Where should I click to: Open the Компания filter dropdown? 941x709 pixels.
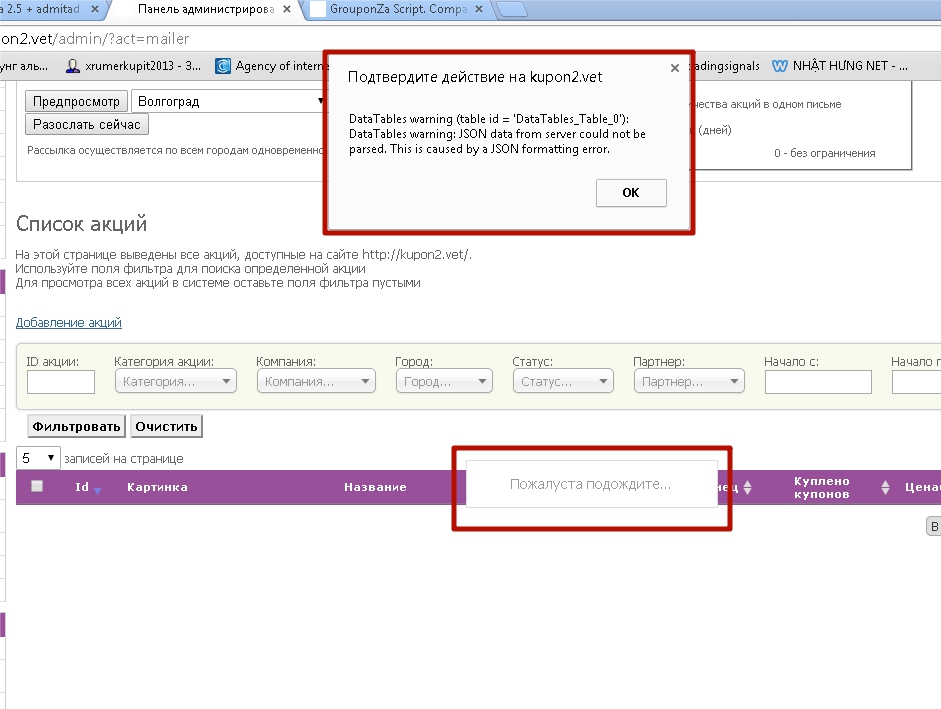coord(315,382)
